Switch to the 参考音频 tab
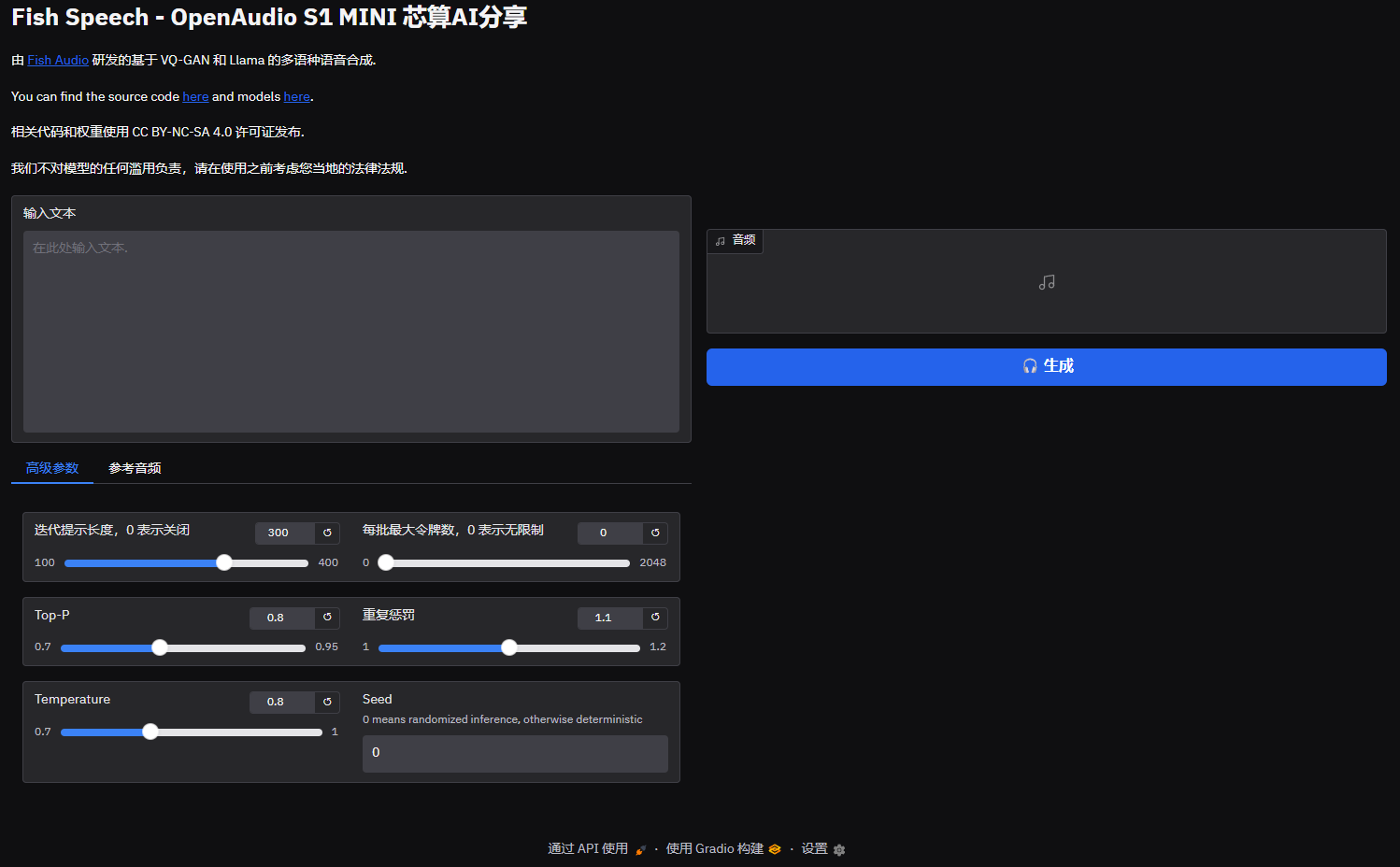 135,468
